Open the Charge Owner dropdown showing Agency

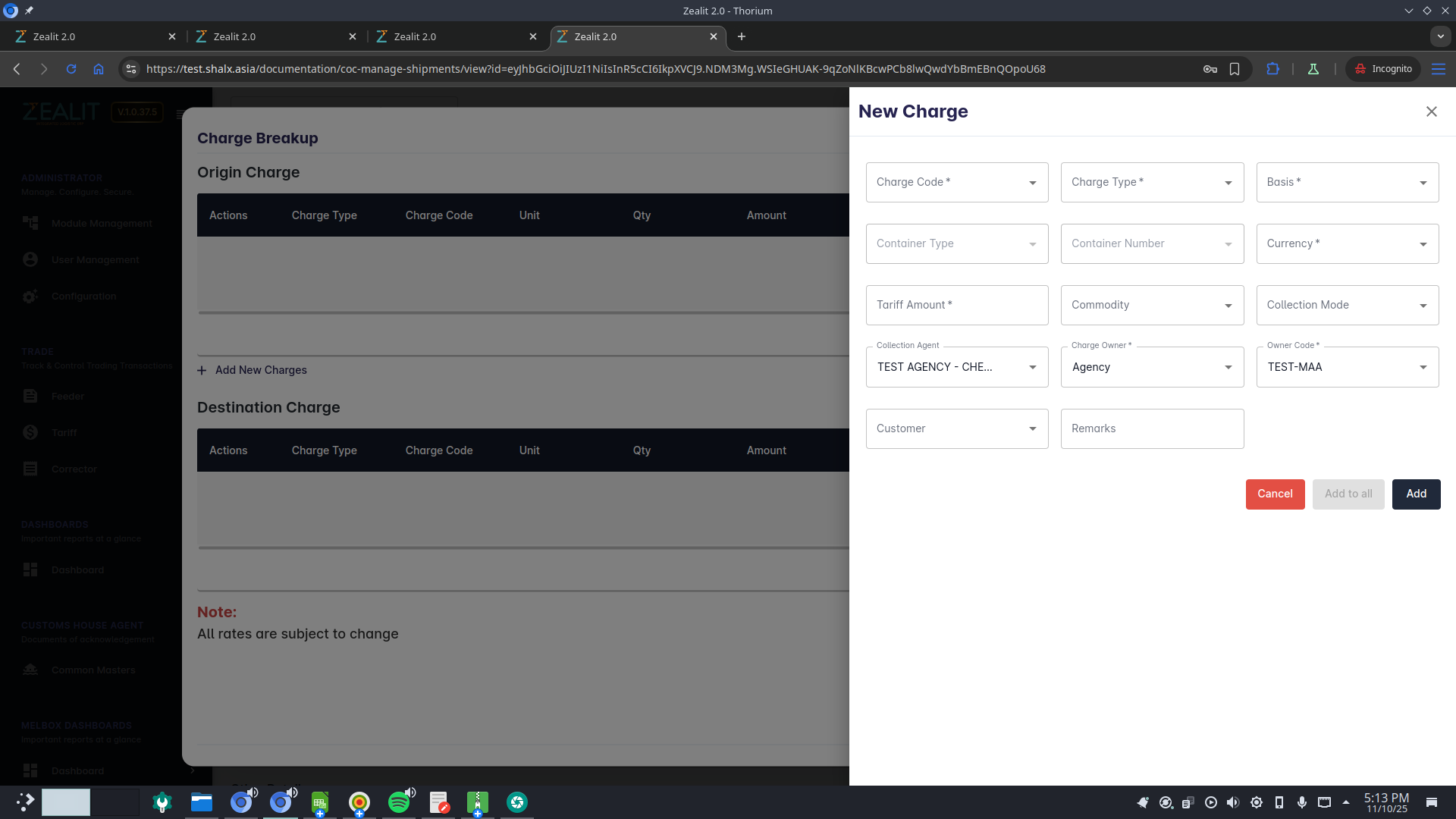coord(1152,368)
